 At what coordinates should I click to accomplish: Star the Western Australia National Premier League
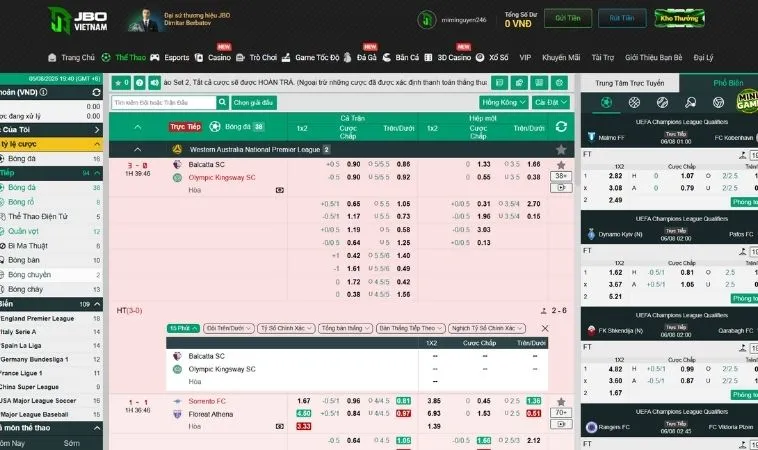point(561,149)
